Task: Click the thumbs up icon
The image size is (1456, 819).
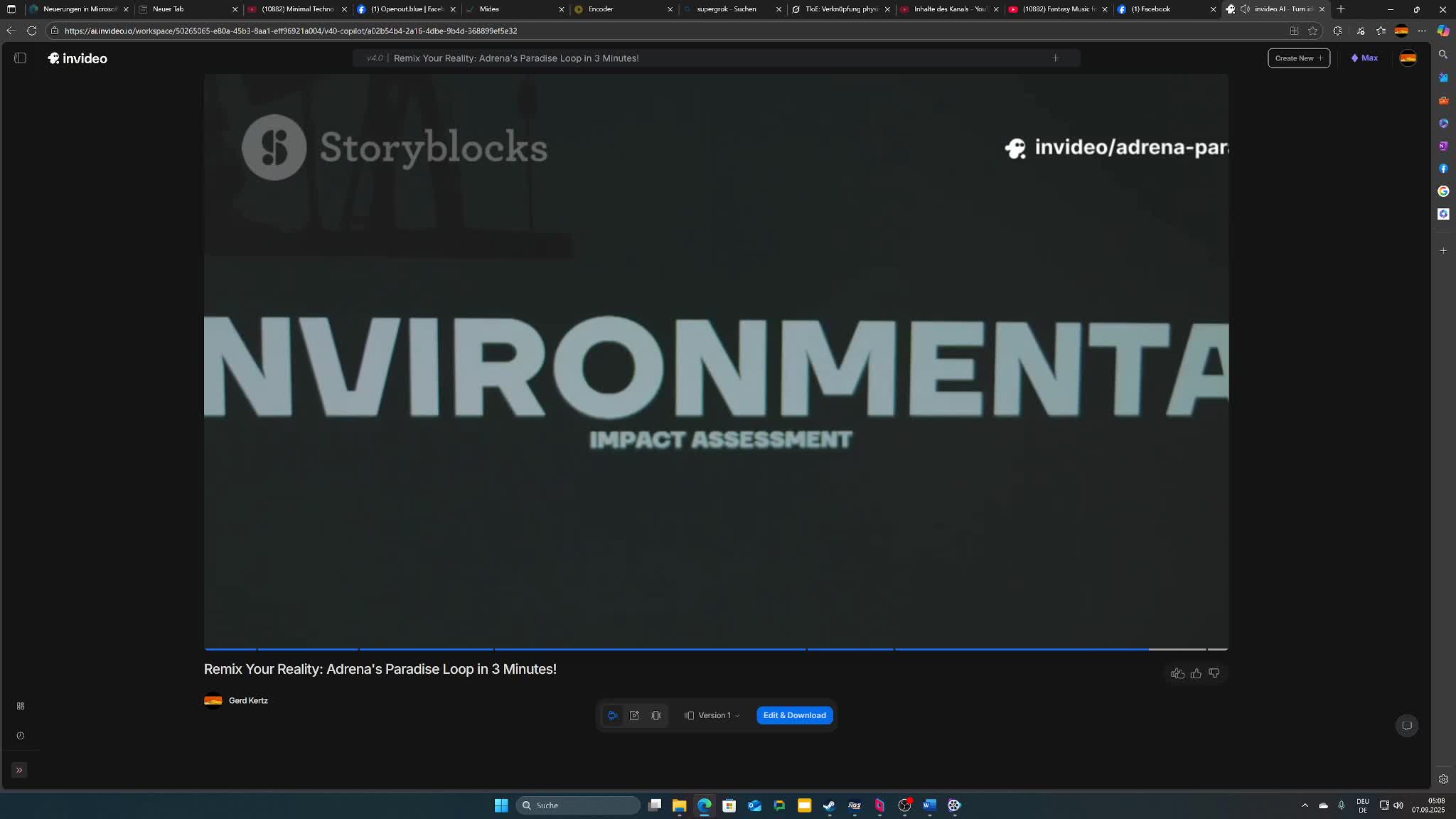Action: (1196, 673)
